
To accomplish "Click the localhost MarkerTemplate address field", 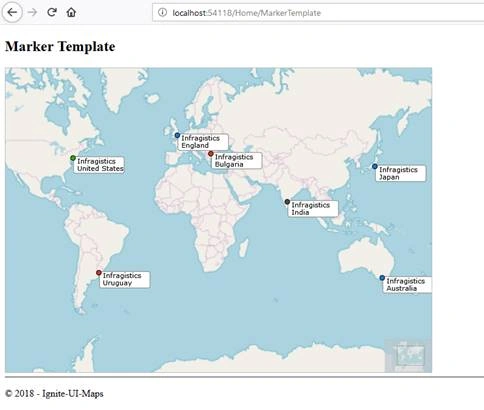I will point(318,13).
